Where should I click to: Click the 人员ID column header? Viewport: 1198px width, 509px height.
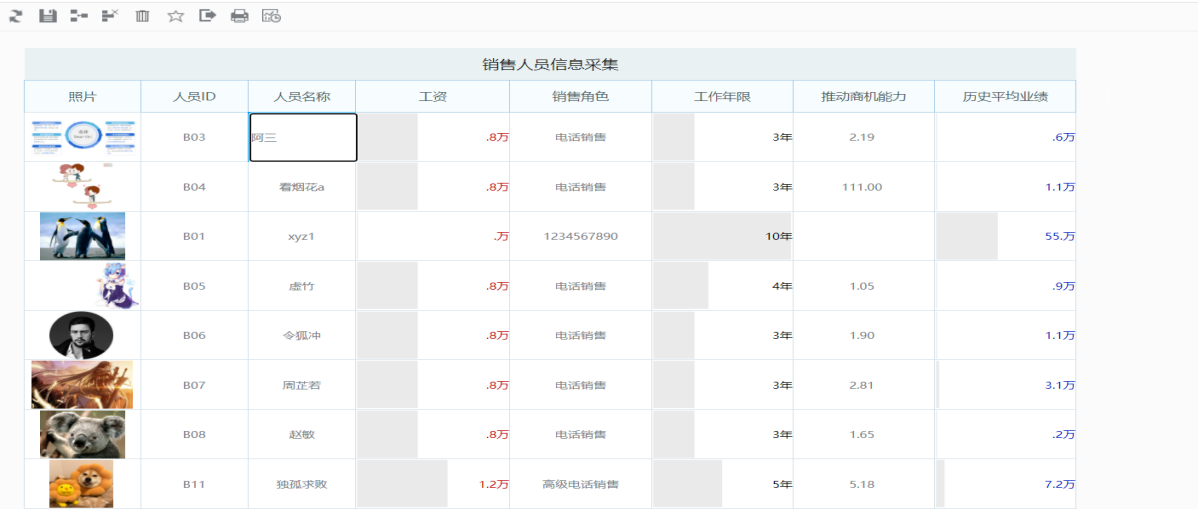pyautogui.click(x=194, y=97)
